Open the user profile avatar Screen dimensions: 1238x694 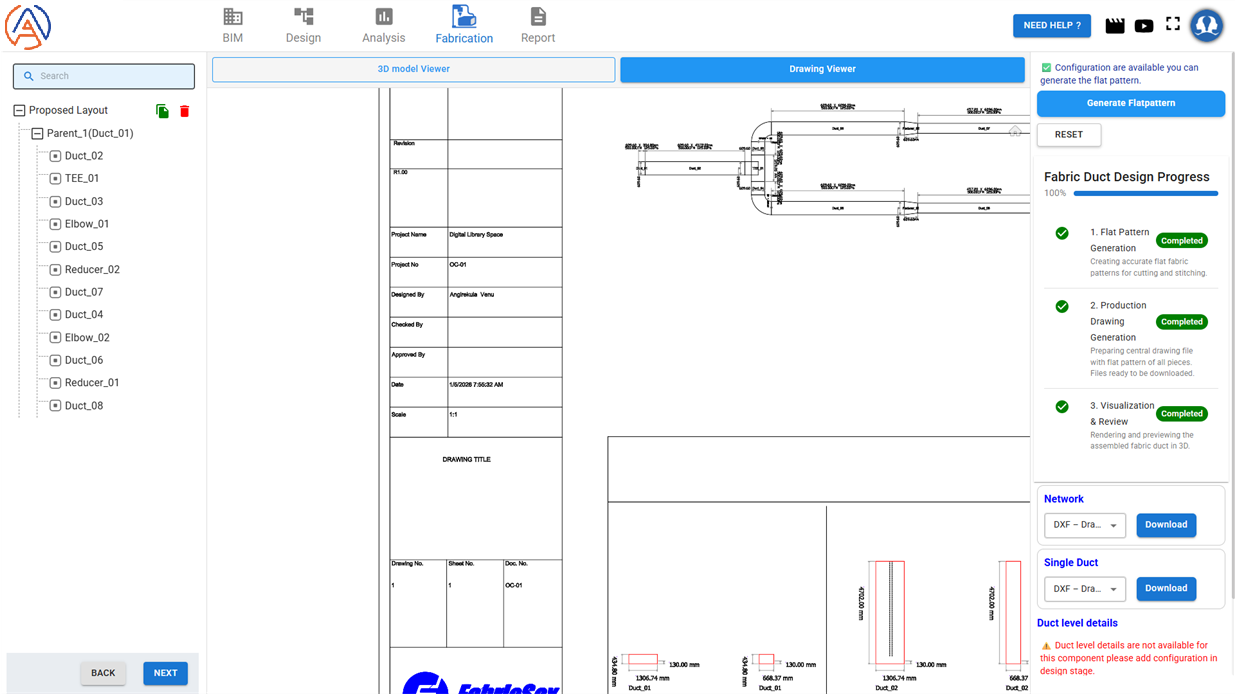click(x=1208, y=25)
